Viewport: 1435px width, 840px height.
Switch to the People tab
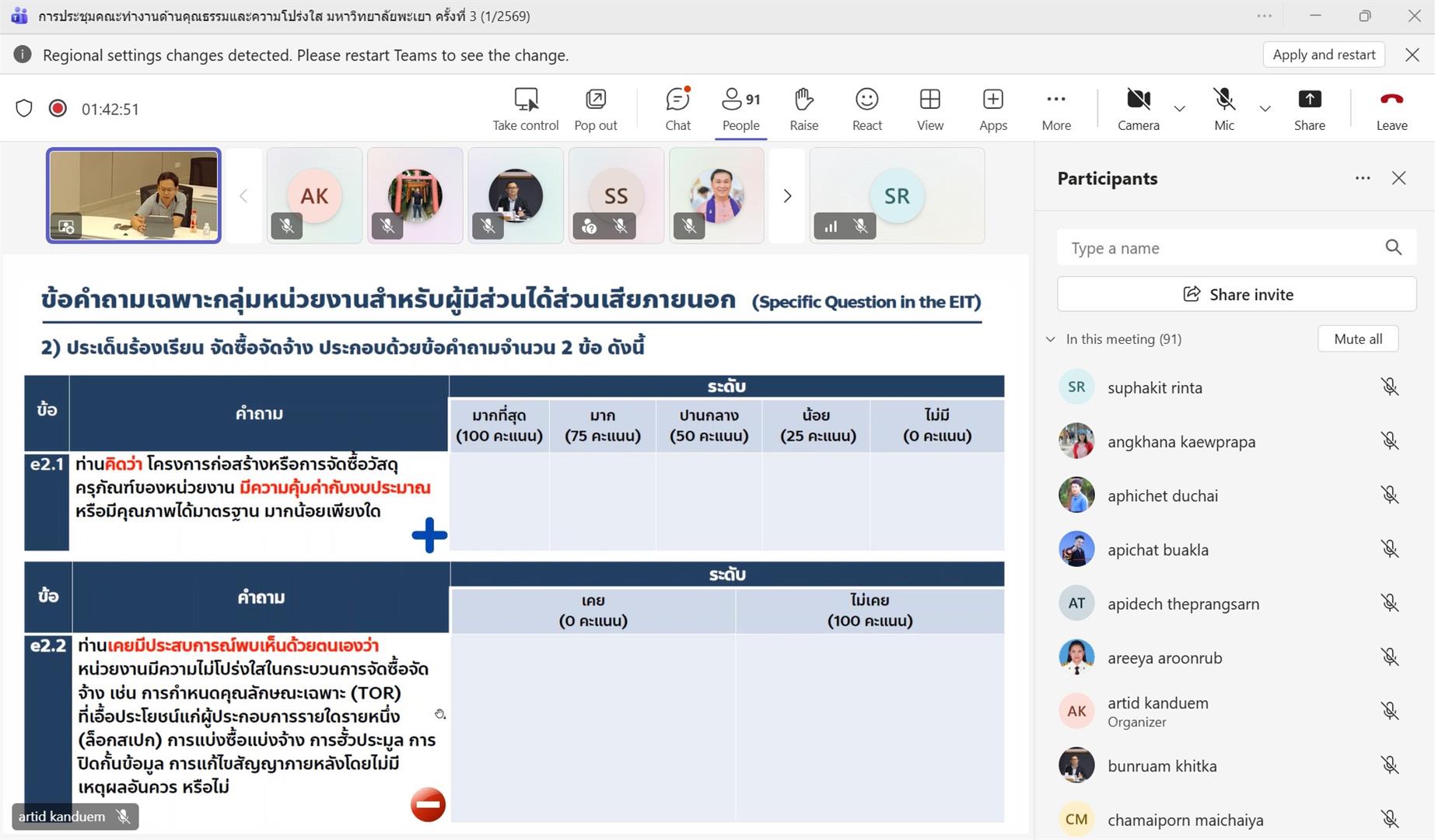[740, 108]
